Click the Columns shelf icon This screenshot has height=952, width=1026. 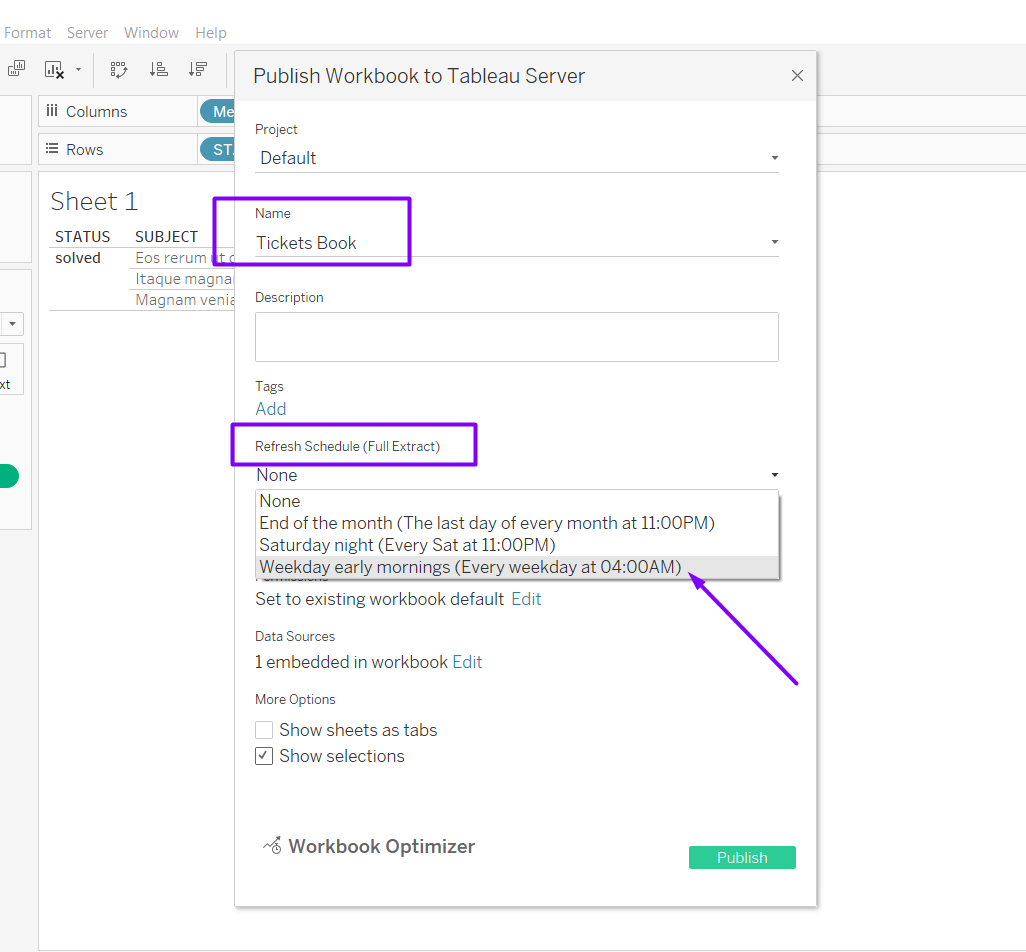coord(52,111)
